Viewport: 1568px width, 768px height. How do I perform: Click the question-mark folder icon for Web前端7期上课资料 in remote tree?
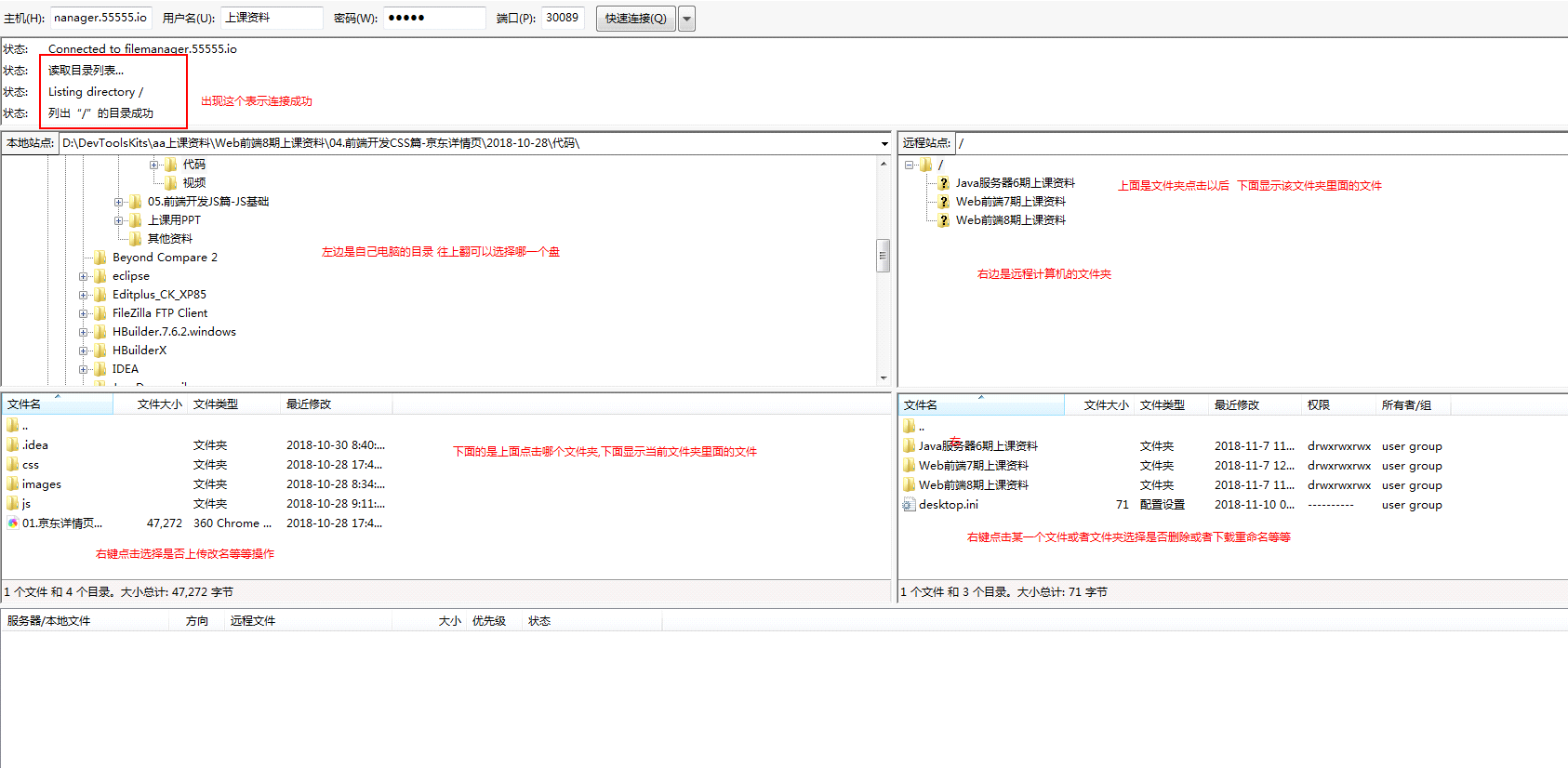click(x=943, y=202)
